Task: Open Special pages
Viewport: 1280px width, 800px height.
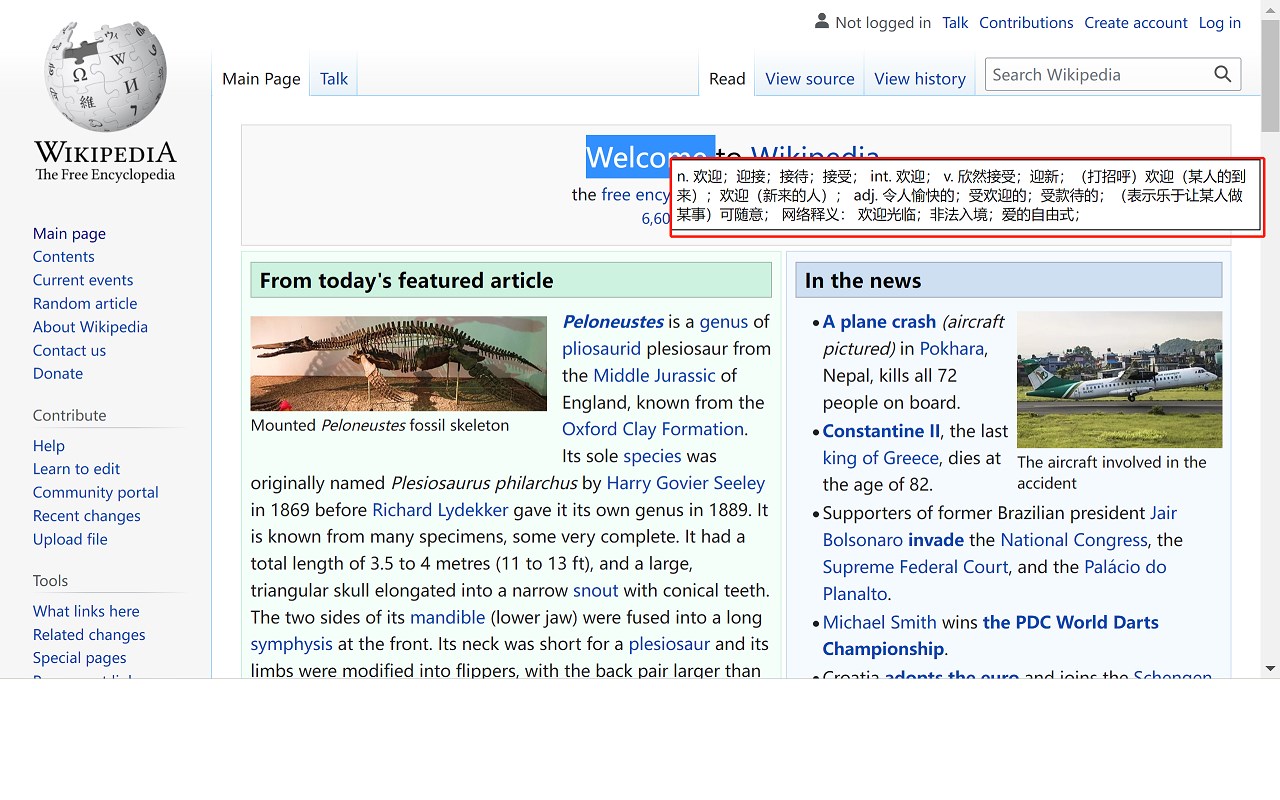Action: 80,658
